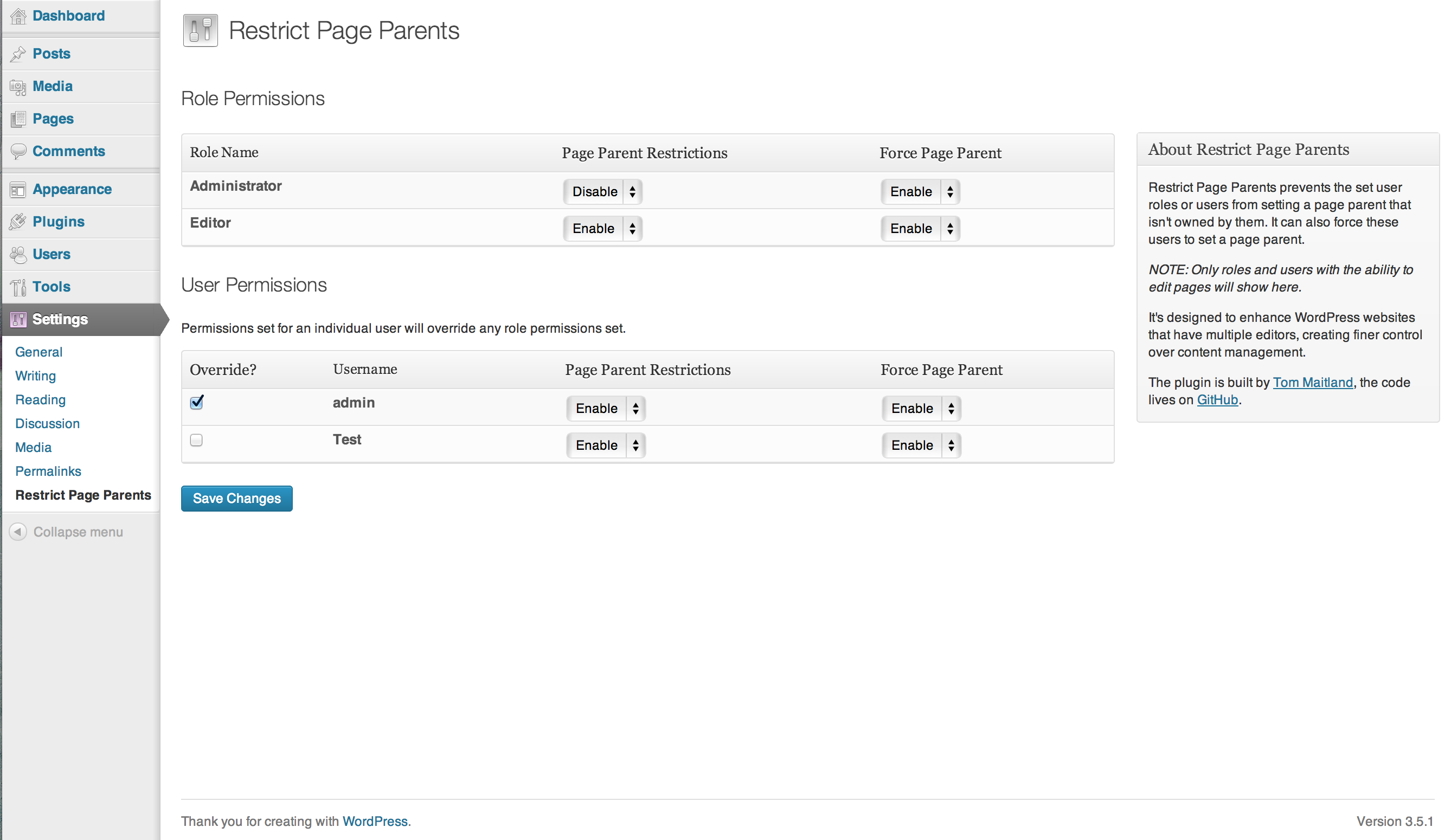The height and width of the screenshot is (840, 1451).
Task: Click the Role Name column header
Action: coord(224,152)
